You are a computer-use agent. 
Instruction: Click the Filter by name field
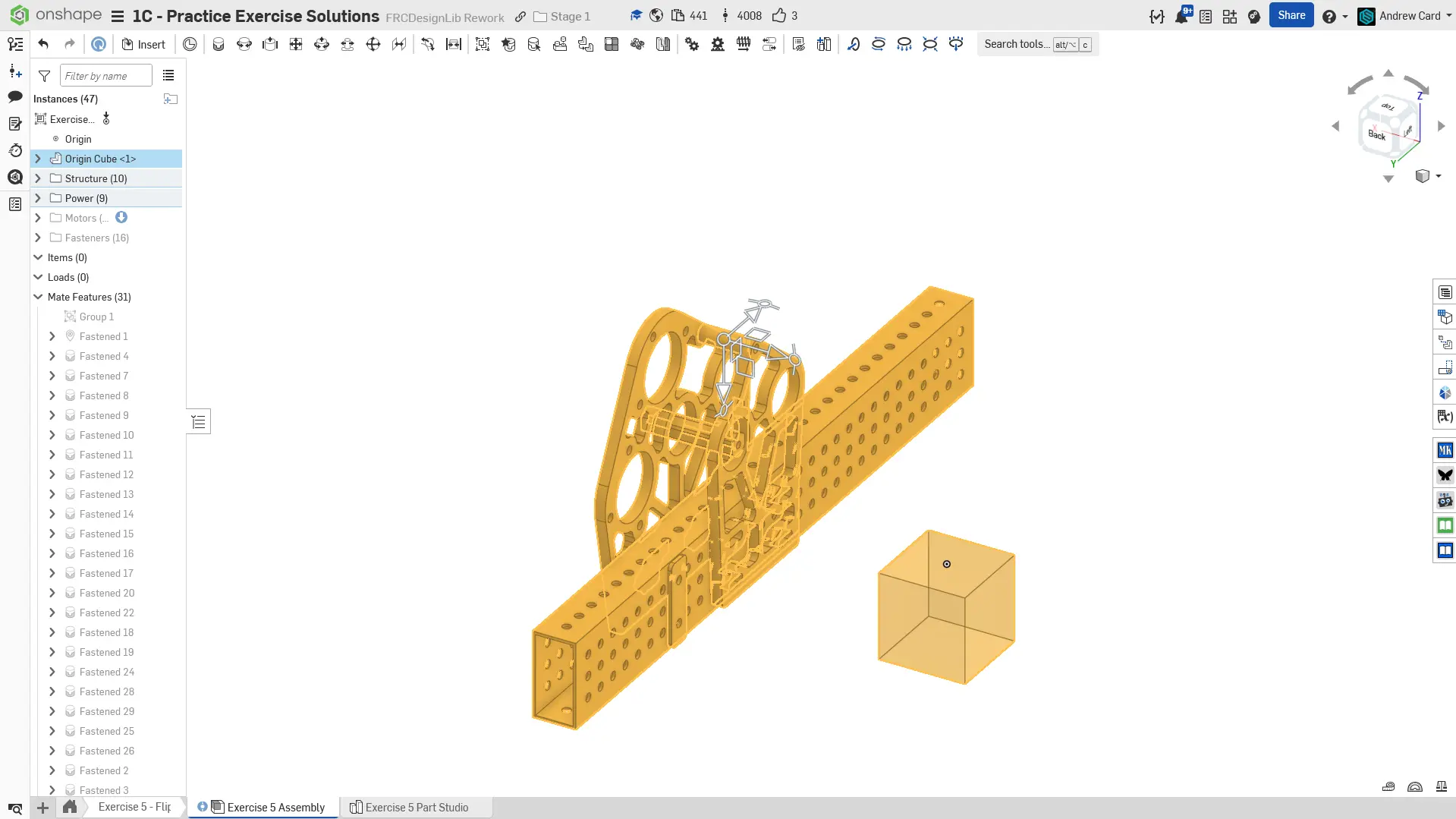click(x=105, y=76)
